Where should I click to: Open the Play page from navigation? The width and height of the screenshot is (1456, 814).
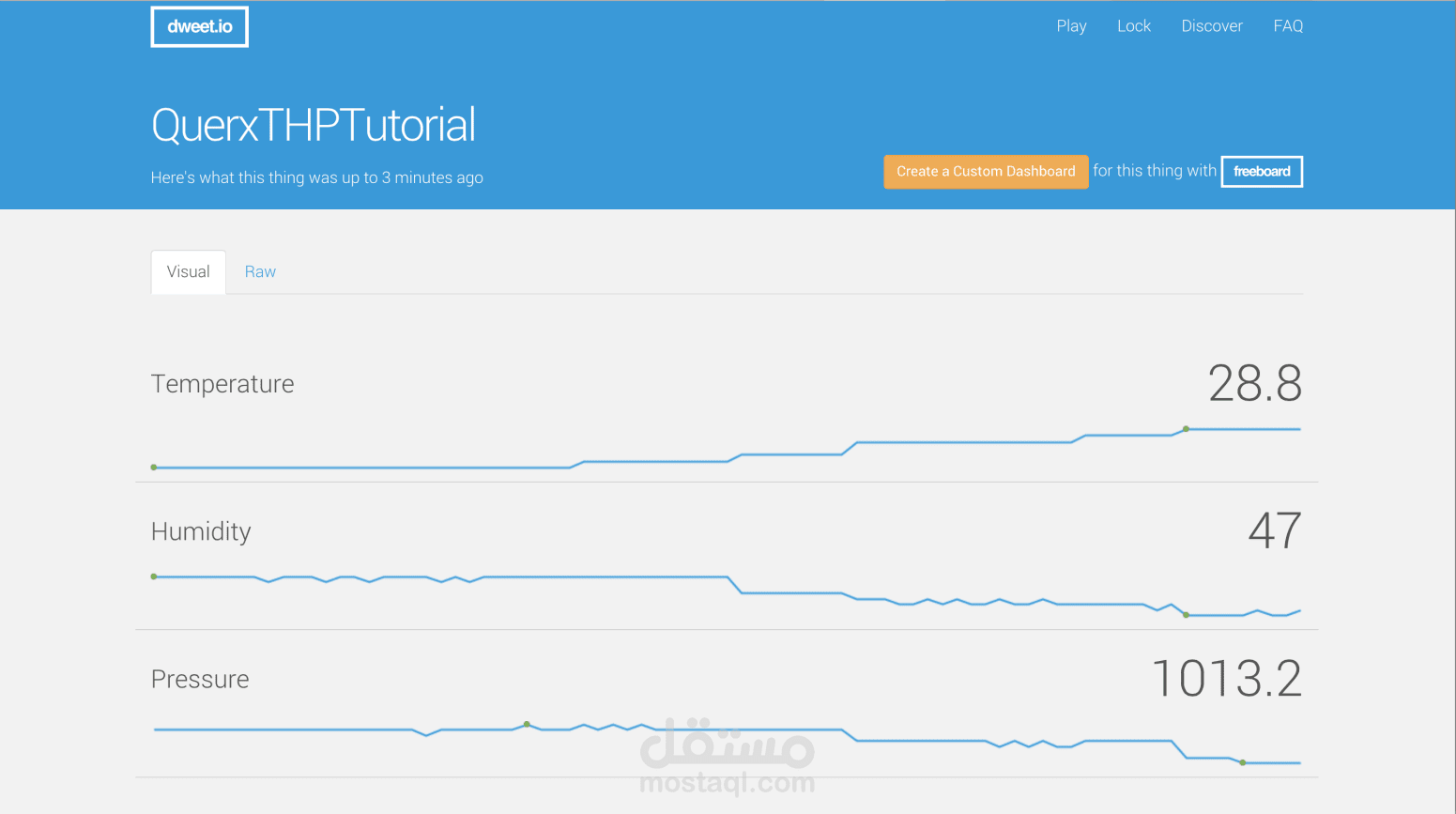pos(1071,25)
